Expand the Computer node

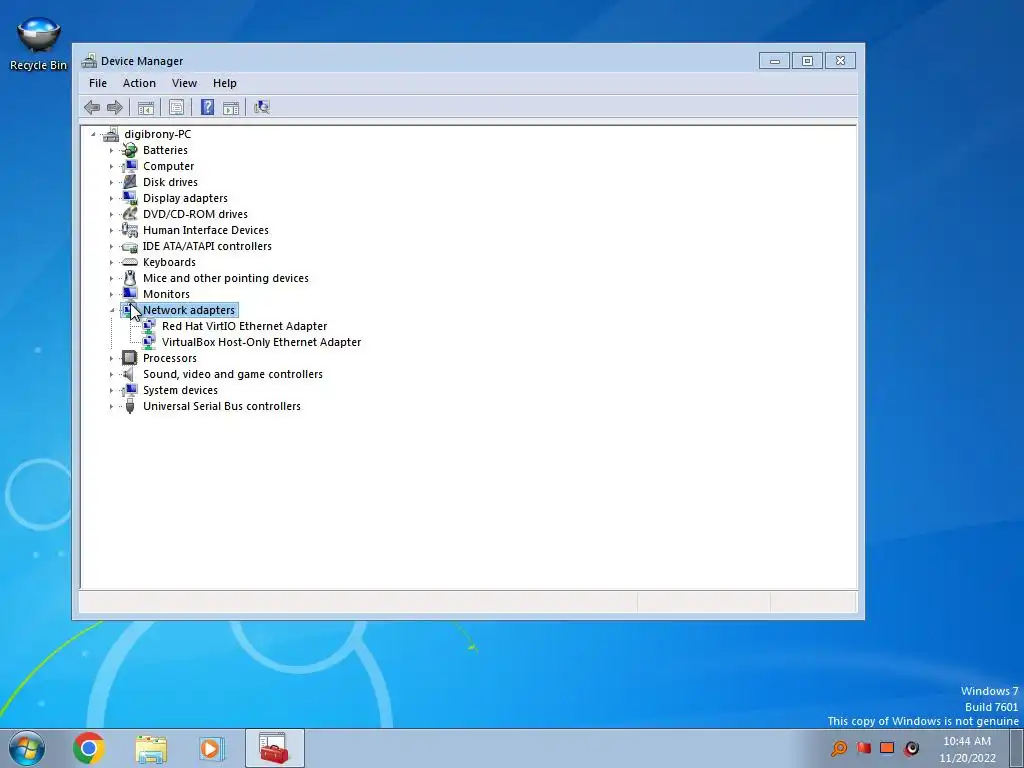[x=111, y=167]
